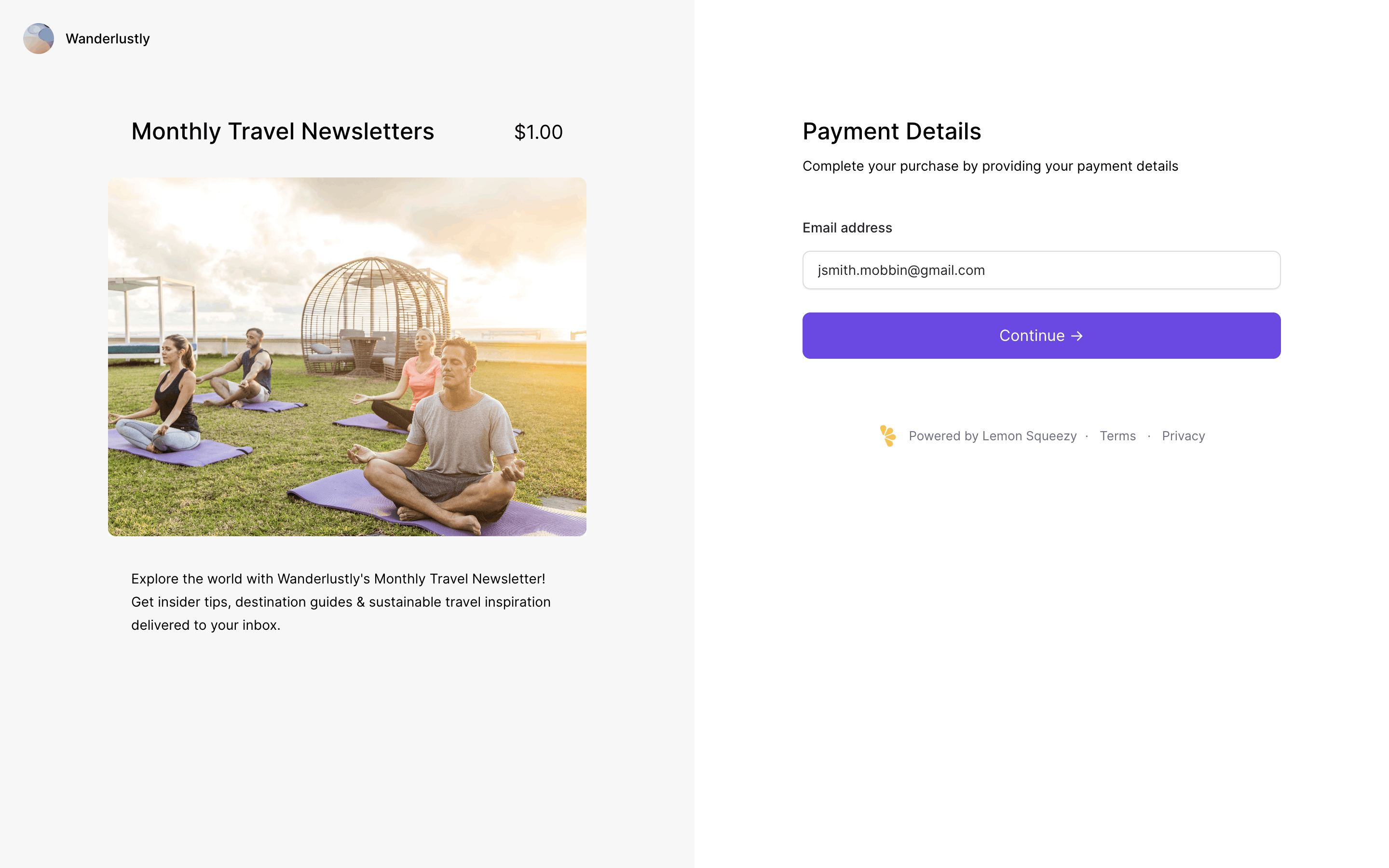Click the Lemon Squeezy lemon logo

(x=887, y=436)
